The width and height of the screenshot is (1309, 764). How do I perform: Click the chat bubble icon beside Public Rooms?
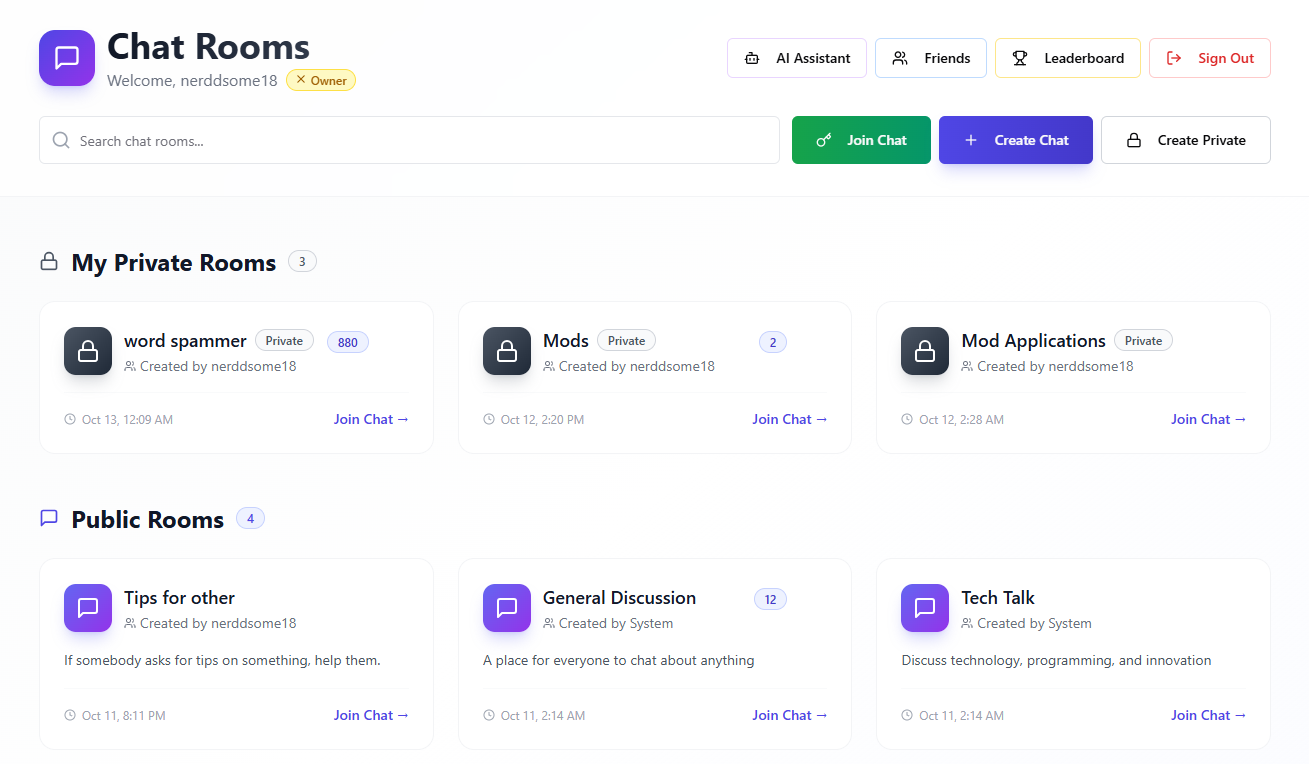click(x=49, y=518)
